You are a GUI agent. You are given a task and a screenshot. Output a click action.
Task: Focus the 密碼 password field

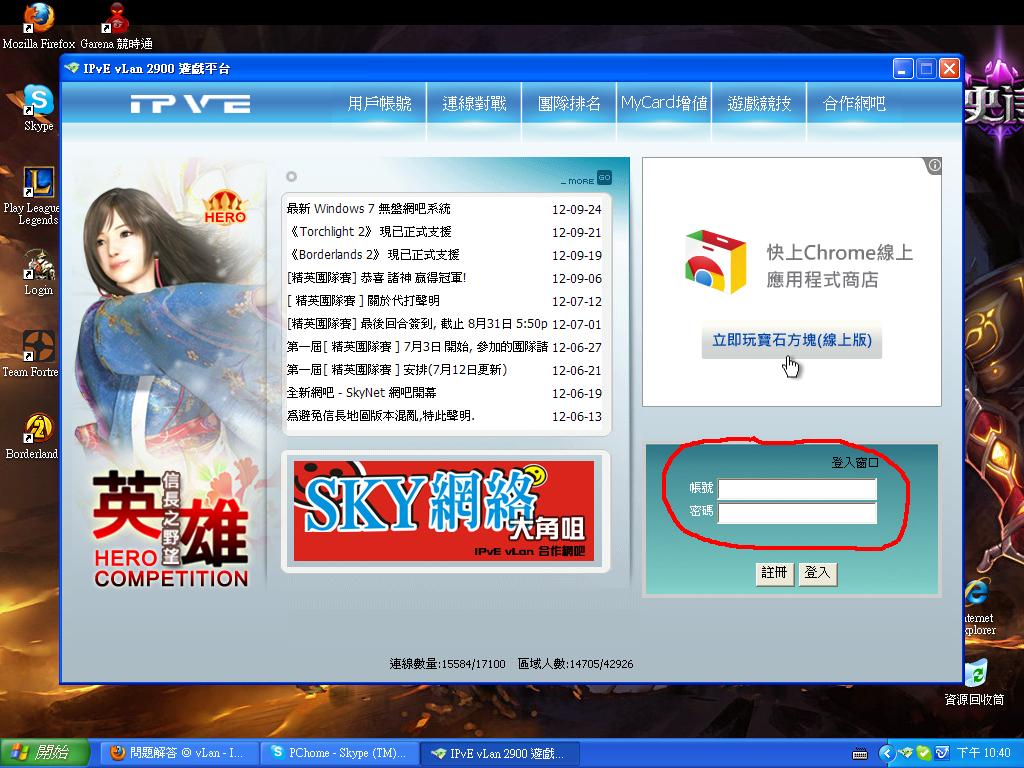(x=797, y=513)
